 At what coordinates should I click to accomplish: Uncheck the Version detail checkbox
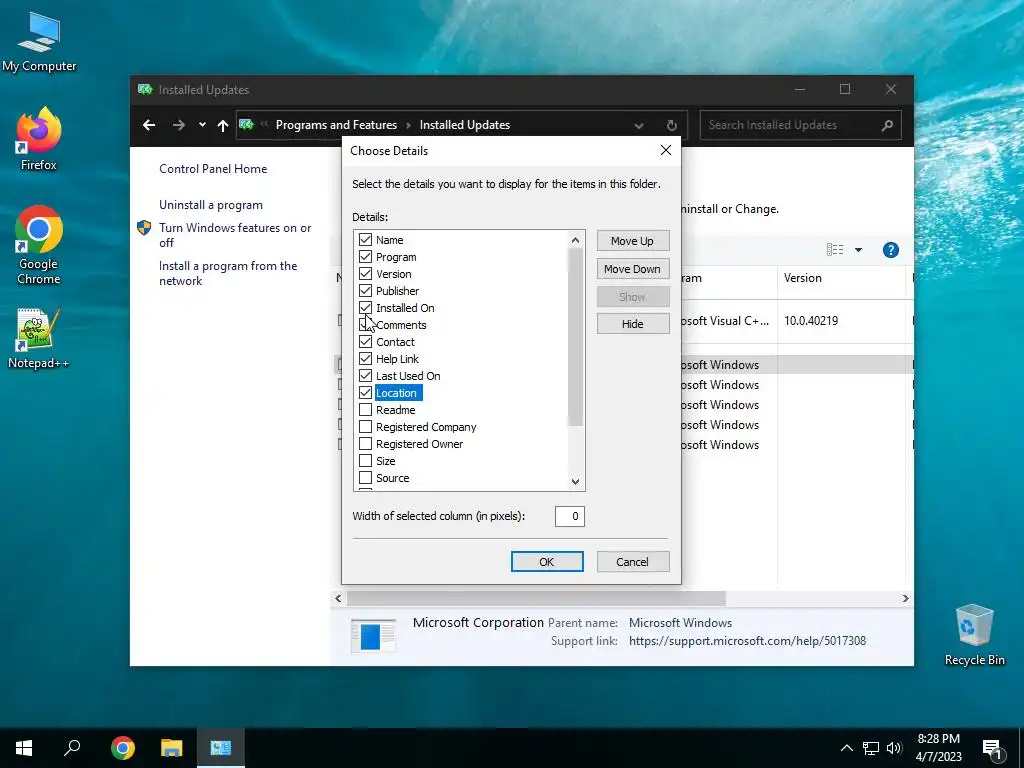click(366, 274)
